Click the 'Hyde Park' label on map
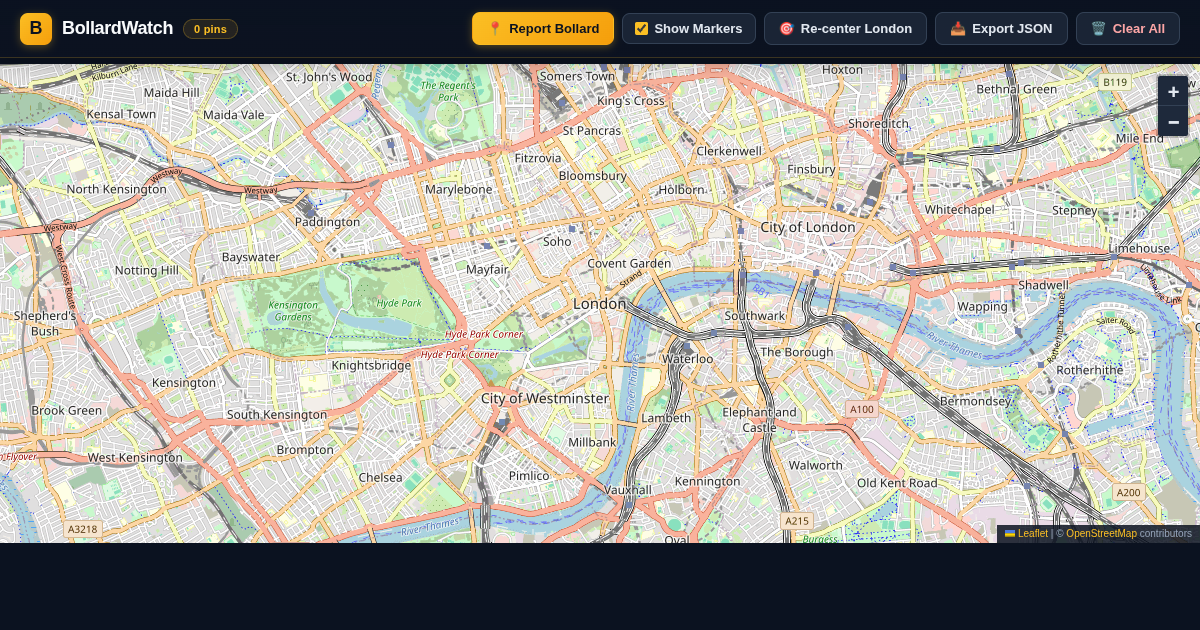Image resolution: width=1200 pixels, height=630 pixels. [x=399, y=302]
